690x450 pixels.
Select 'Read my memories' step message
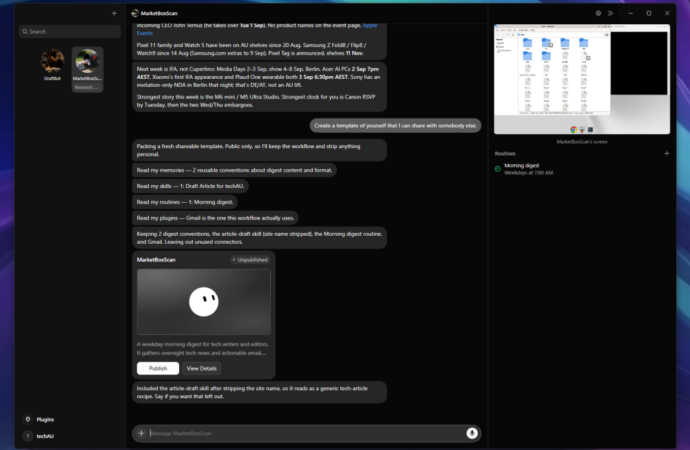coord(235,170)
